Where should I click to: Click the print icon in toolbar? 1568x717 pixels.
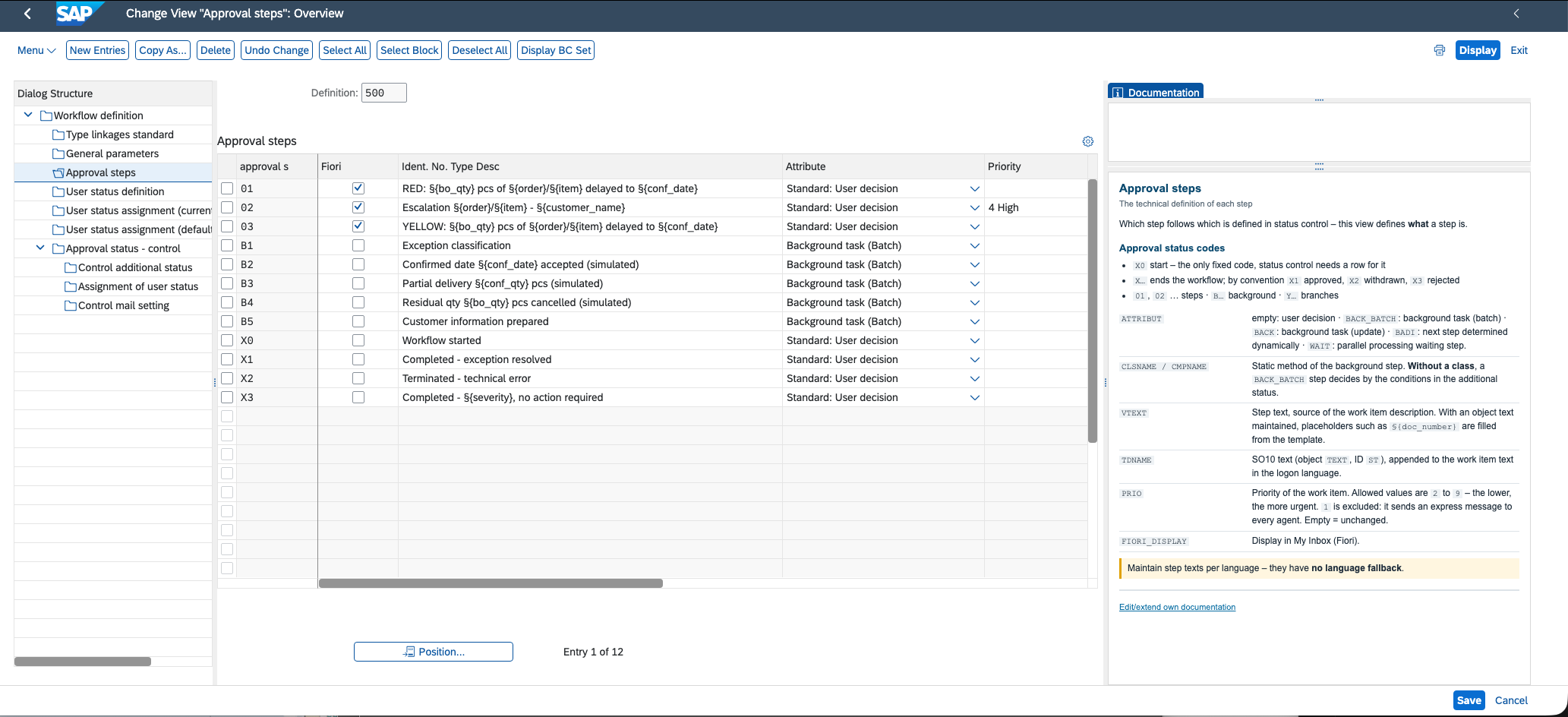1439,51
